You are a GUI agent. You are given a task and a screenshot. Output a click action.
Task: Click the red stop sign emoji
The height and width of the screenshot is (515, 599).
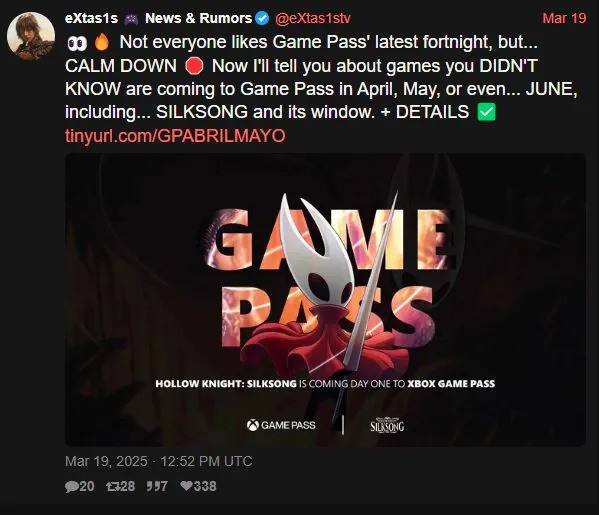(x=194, y=66)
